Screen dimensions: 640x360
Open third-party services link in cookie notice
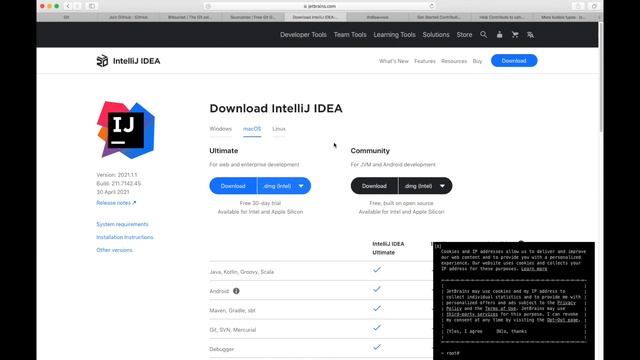pos(472,314)
